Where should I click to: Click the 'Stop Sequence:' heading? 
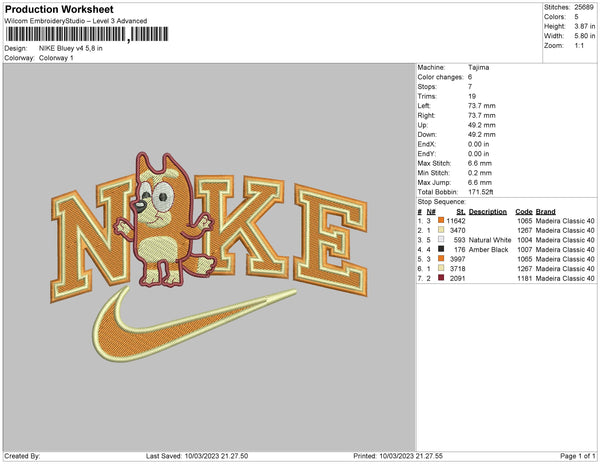[x=442, y=202]
